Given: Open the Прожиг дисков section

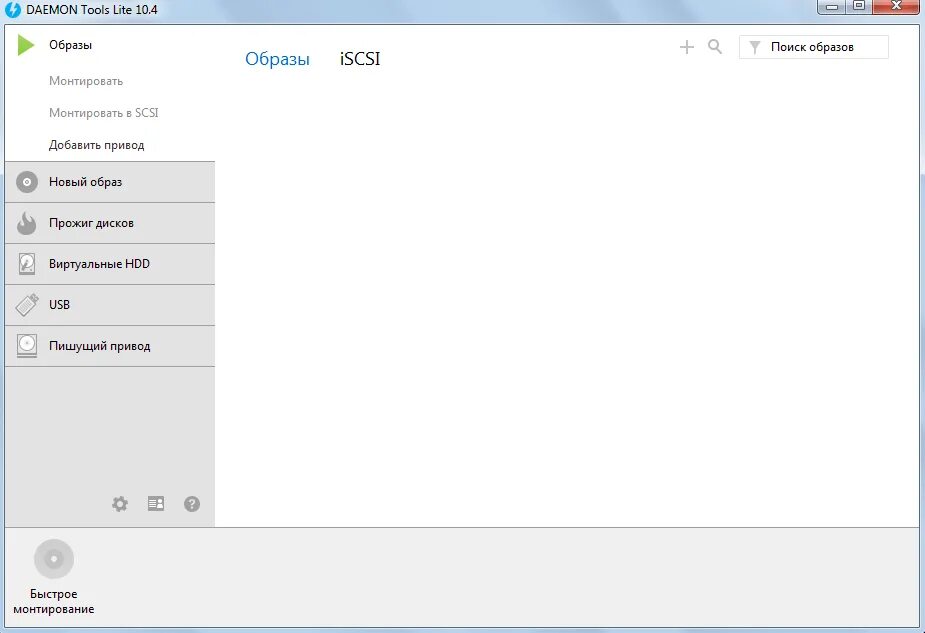Looking at the screenshot, I should (110, 223).
